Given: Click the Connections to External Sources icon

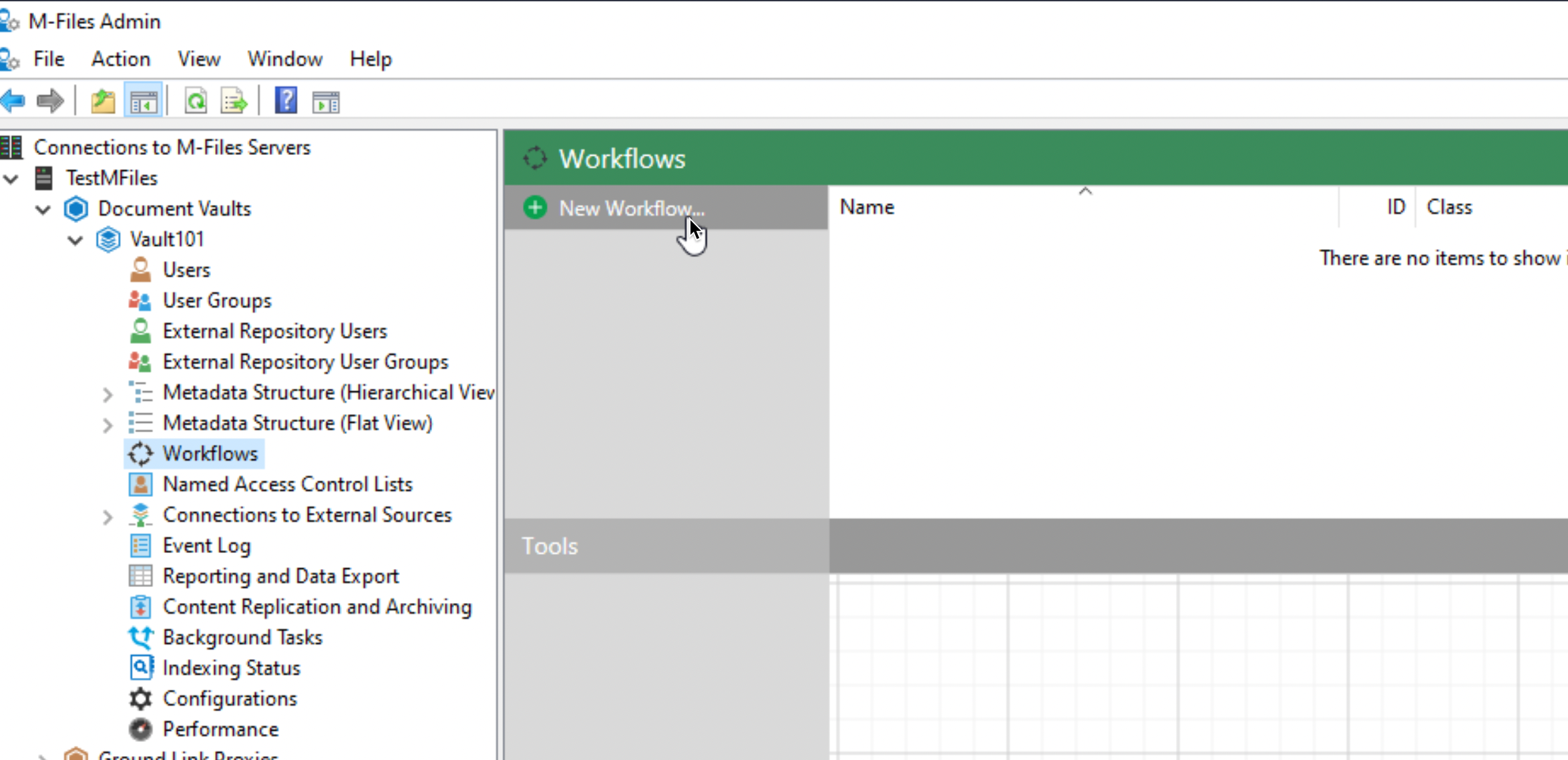Looking at the screenshot, I should pos(140,515).
